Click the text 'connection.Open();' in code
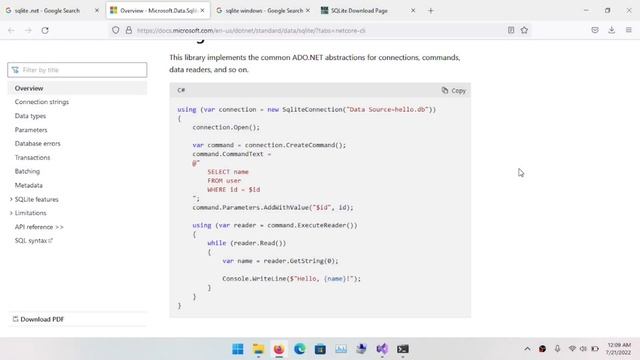 [x=226, y=127]
